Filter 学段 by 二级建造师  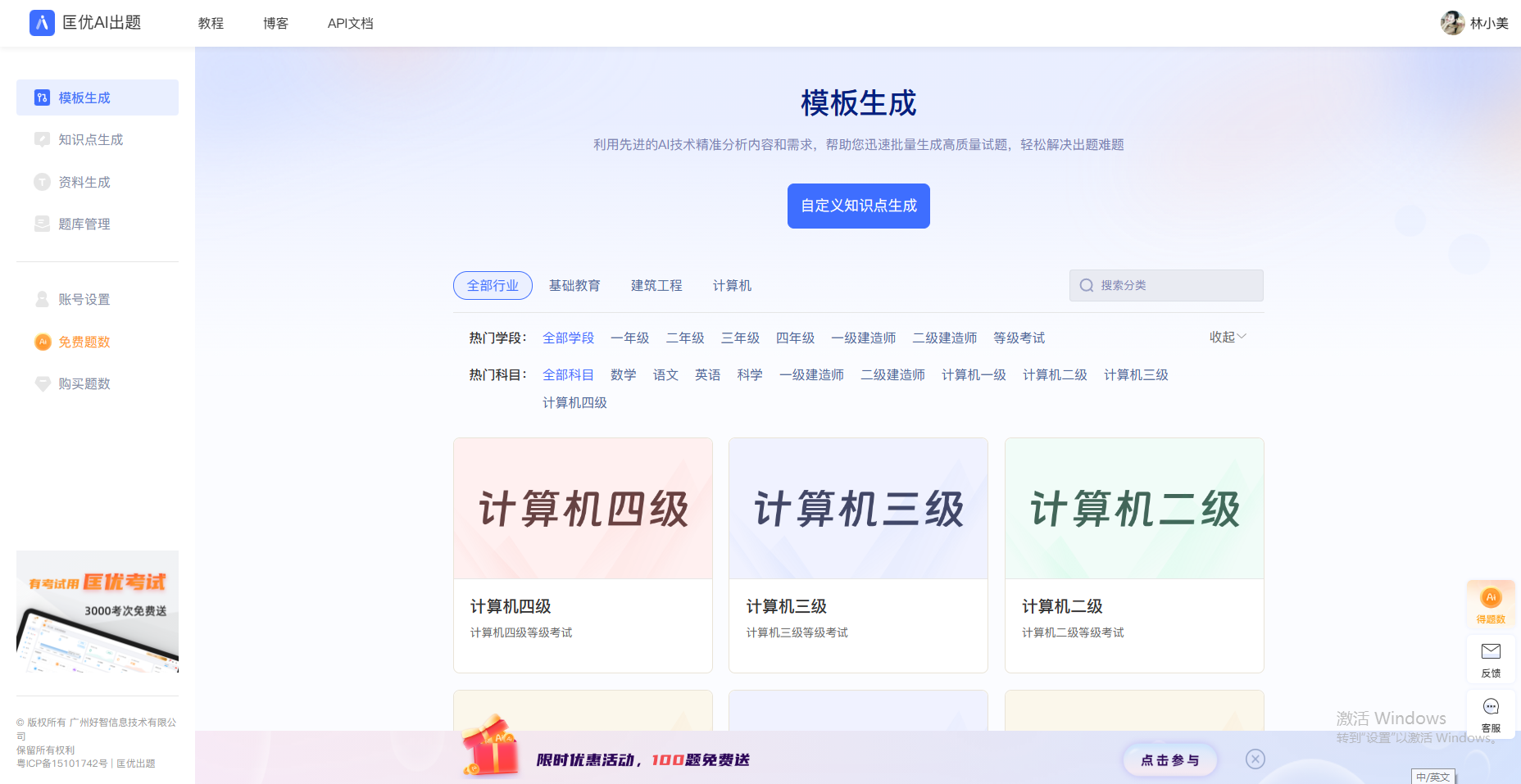coord(944,338)
